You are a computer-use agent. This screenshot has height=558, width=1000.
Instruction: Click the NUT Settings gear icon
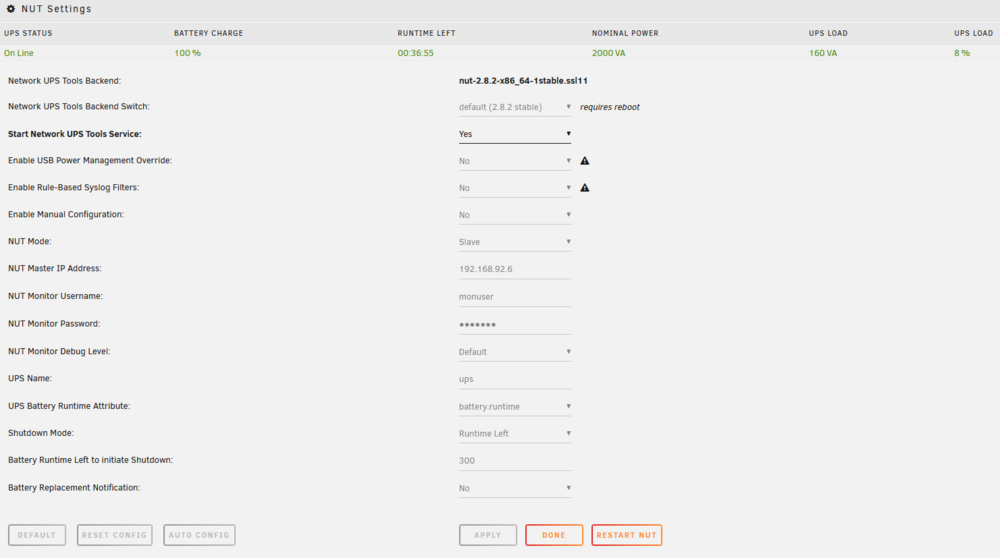(11, 9)
